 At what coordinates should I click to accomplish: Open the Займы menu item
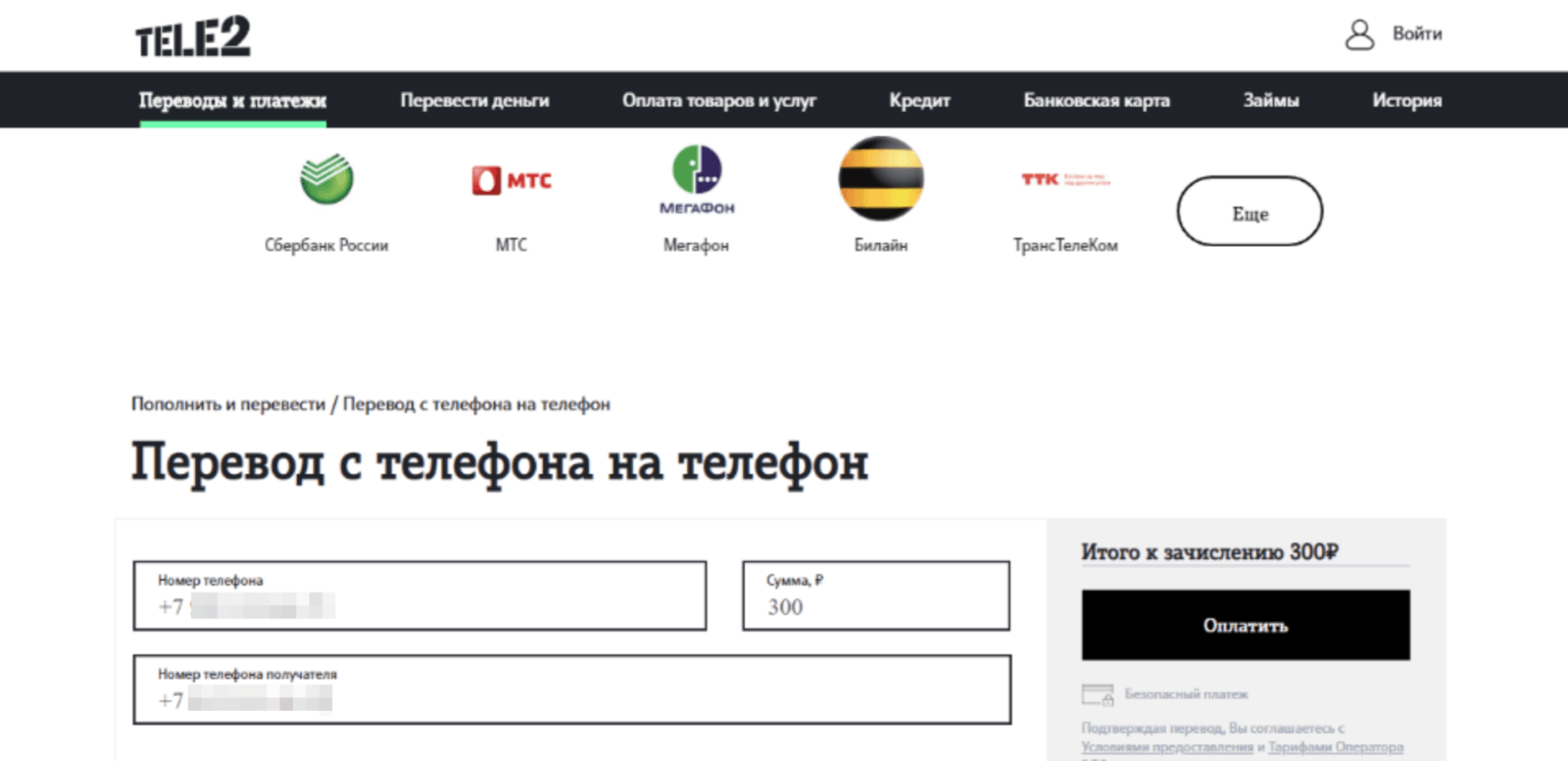pos(1271,100)
